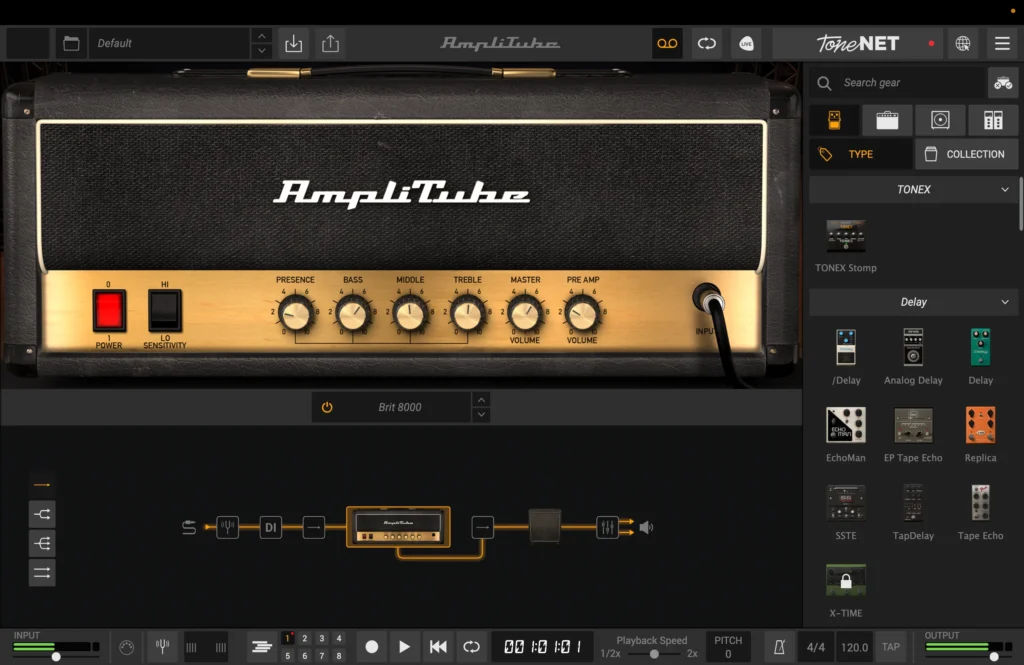The width and height of the screenshot is (1024, 665).
Task: Click the MIDDLE knob
Action: (410, 316)
